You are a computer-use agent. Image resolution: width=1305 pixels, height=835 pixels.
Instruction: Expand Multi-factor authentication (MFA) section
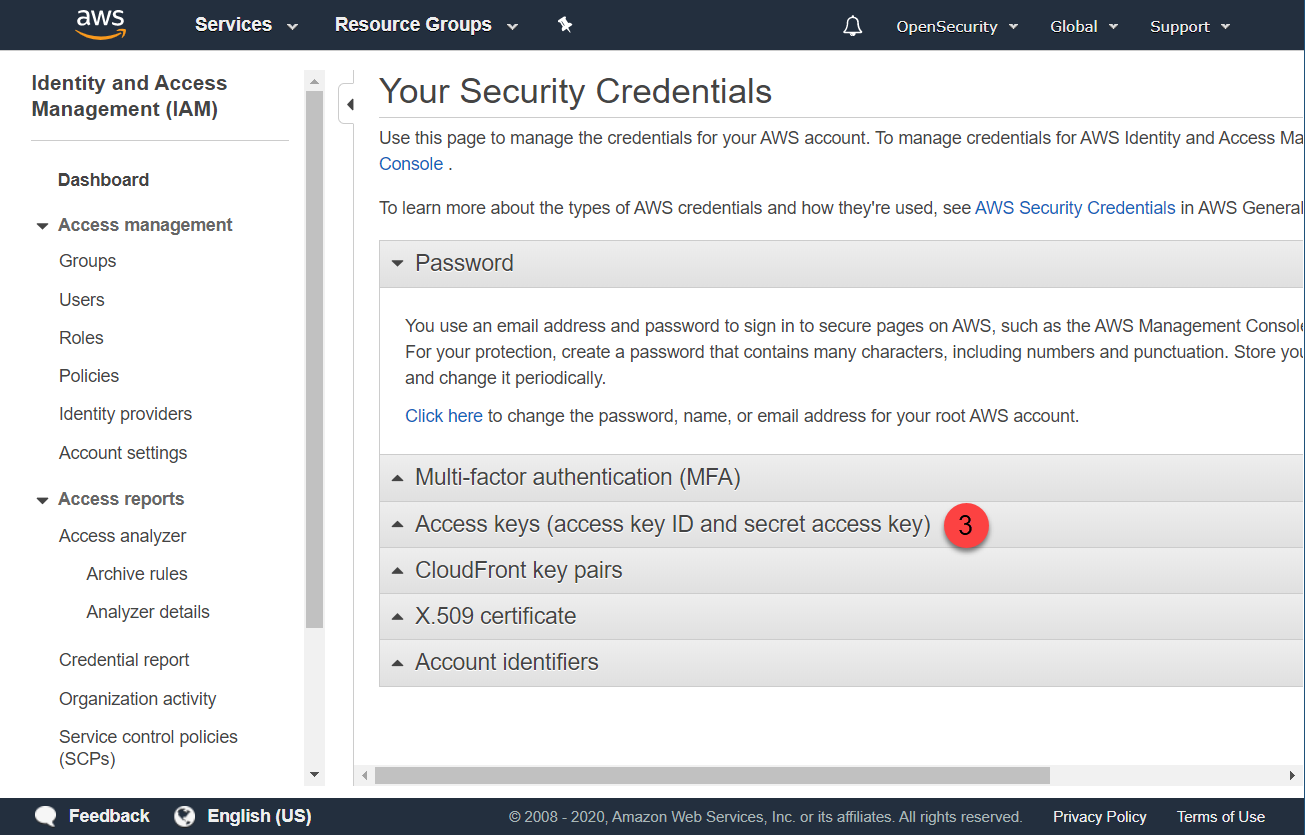click(842, 478)
